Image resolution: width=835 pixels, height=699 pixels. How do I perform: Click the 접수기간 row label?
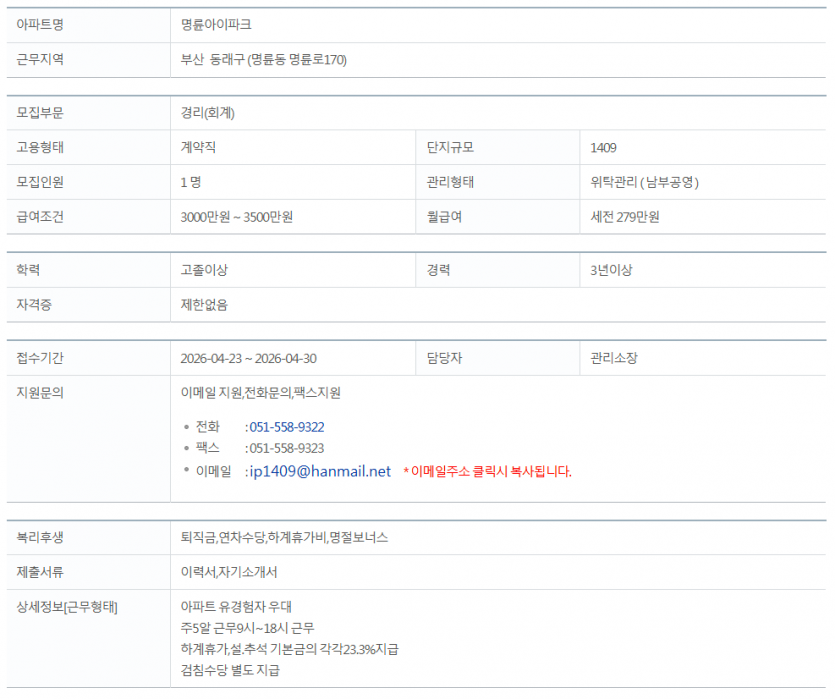pyautogui.click(x=40, y=358)
